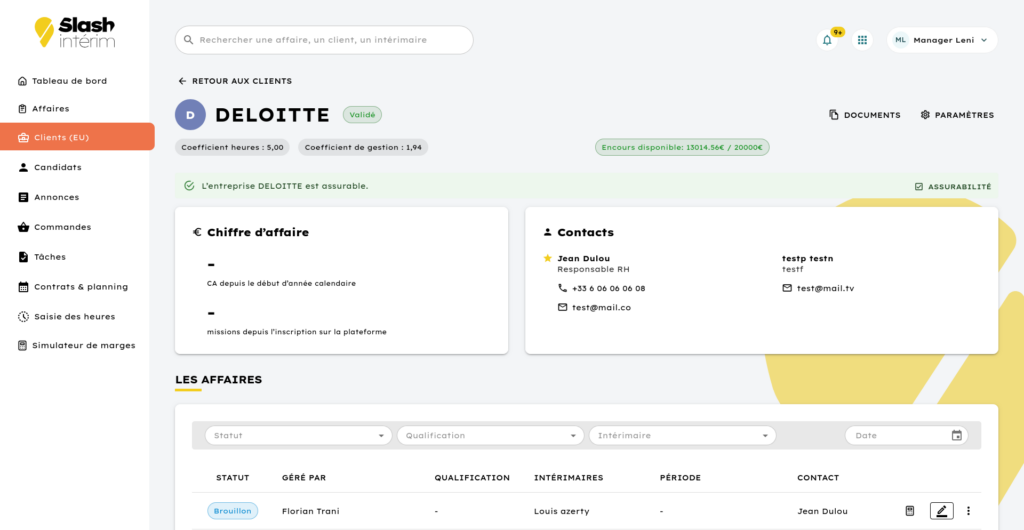Open the Qualification filter dropdown
Screen dimensions: 1024x530
click(x=490, y=435)
